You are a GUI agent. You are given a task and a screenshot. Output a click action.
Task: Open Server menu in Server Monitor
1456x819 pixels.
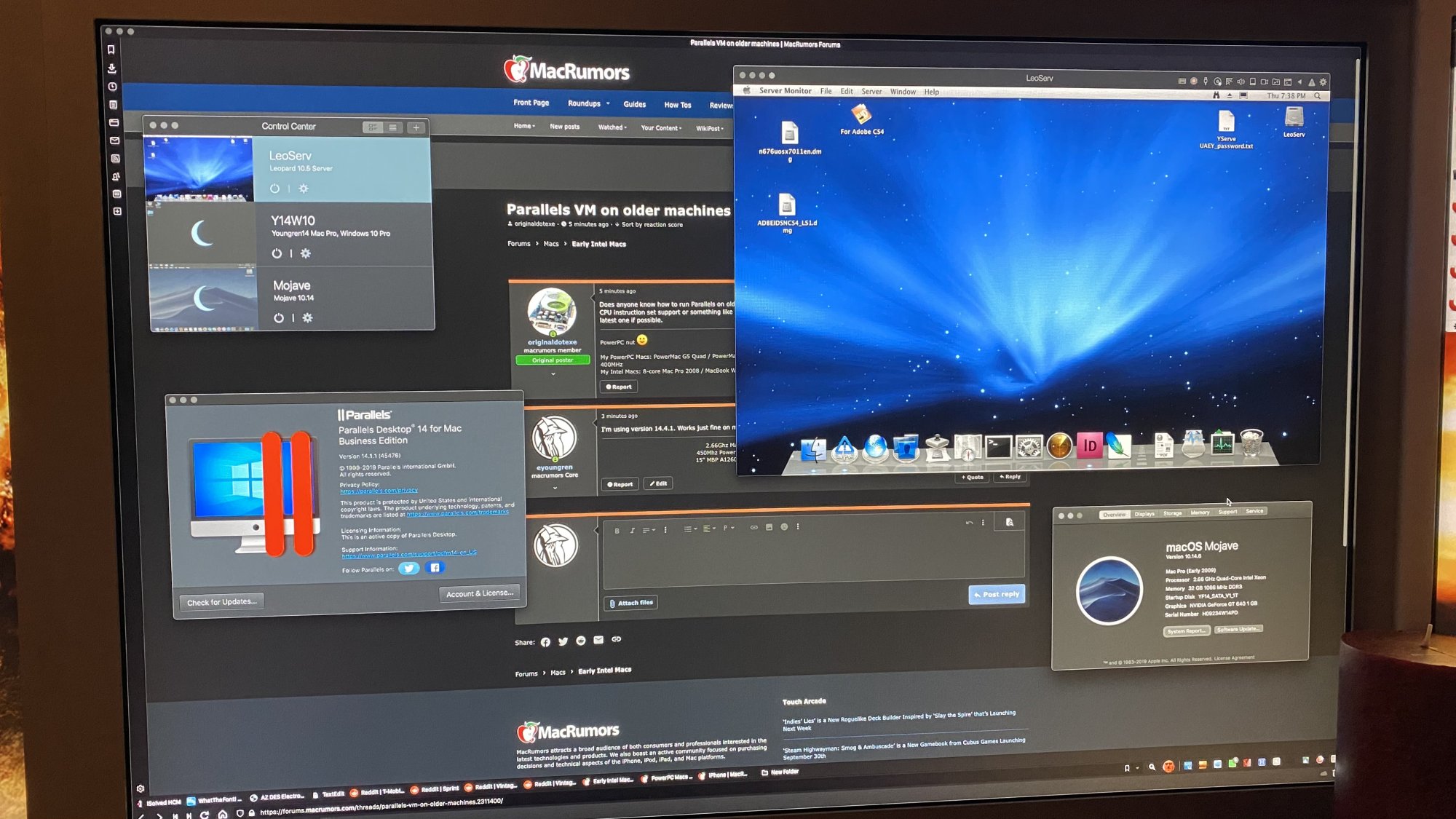pyautogui.click(x=871, y=92)
